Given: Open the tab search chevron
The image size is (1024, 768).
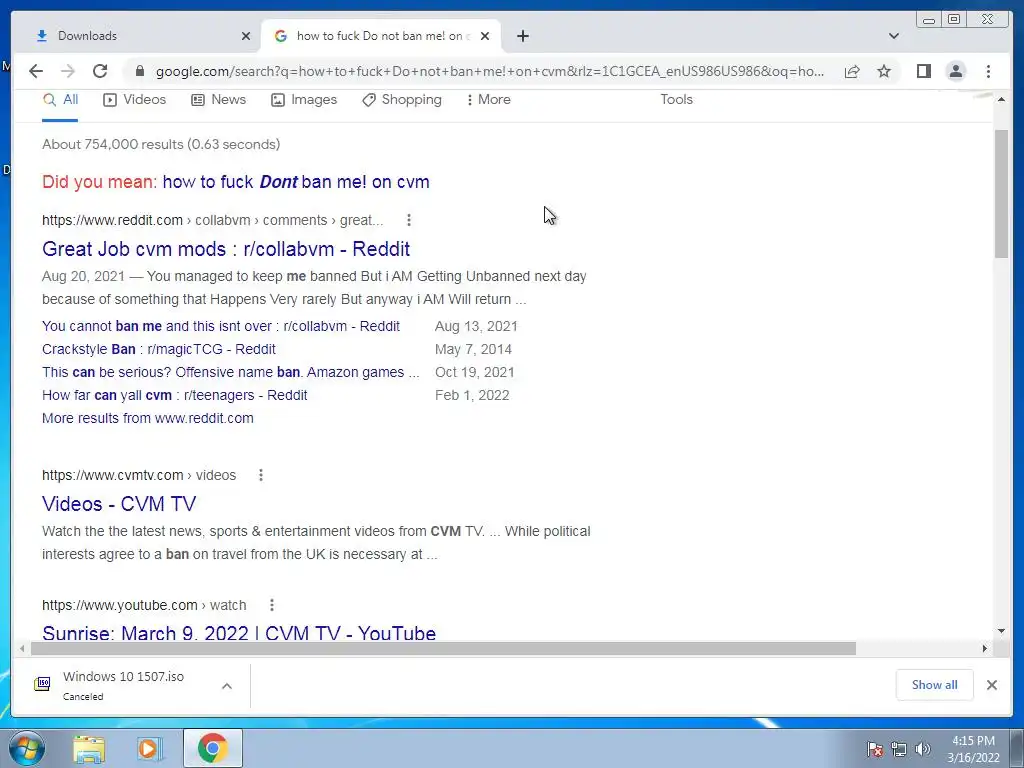Looking at the screenshot, I should [x=894, y=36].
